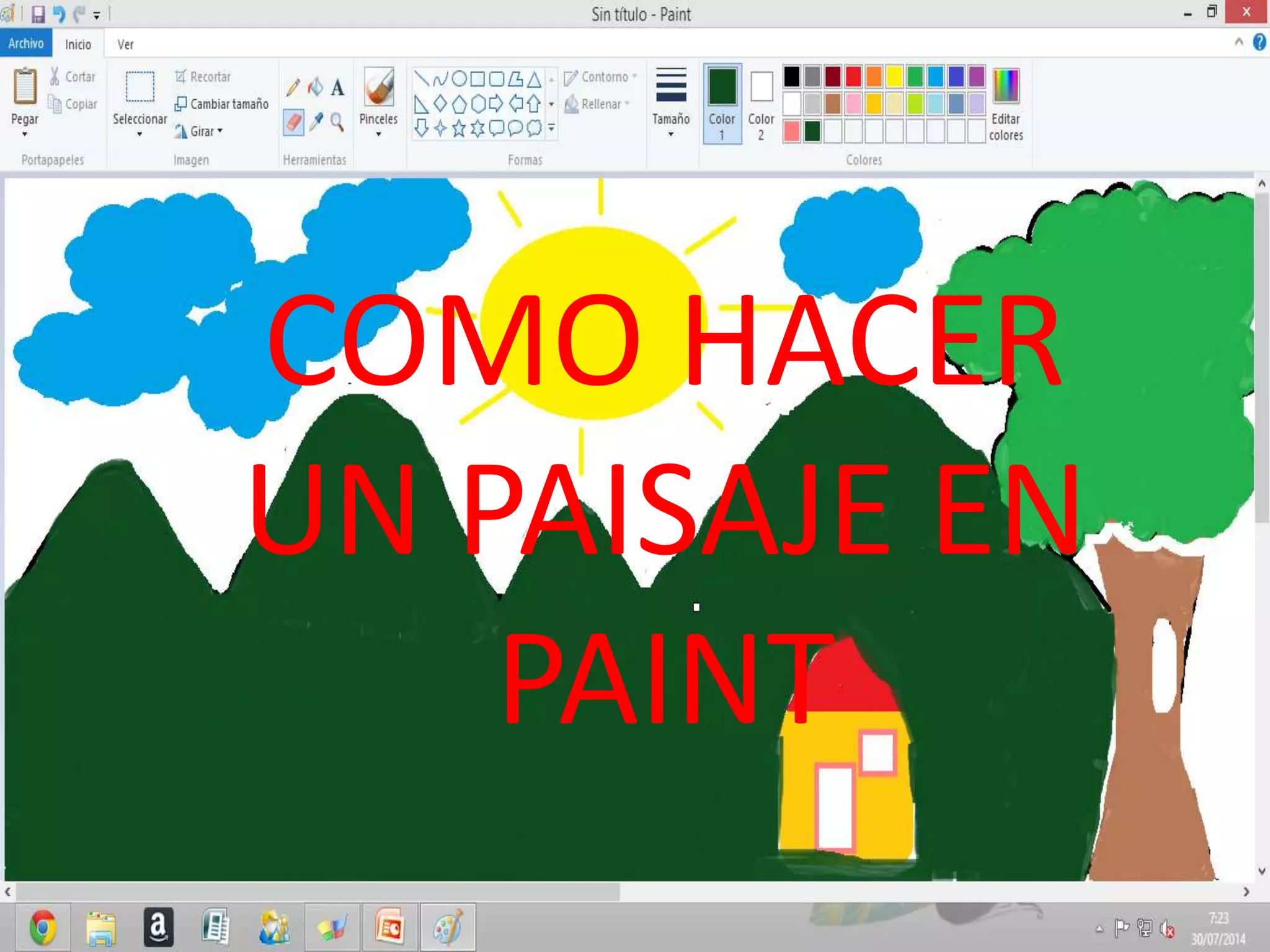Choose the five-point star shape
This screenshot has height=952, width=1270.
coord(459,128)
